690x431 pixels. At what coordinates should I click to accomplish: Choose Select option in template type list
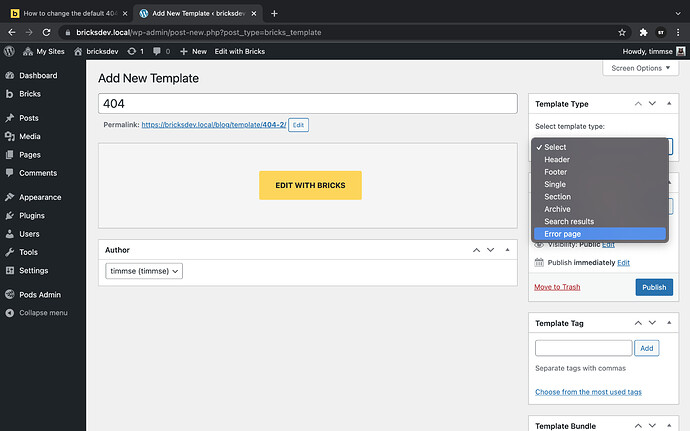(x=600, y=147)
